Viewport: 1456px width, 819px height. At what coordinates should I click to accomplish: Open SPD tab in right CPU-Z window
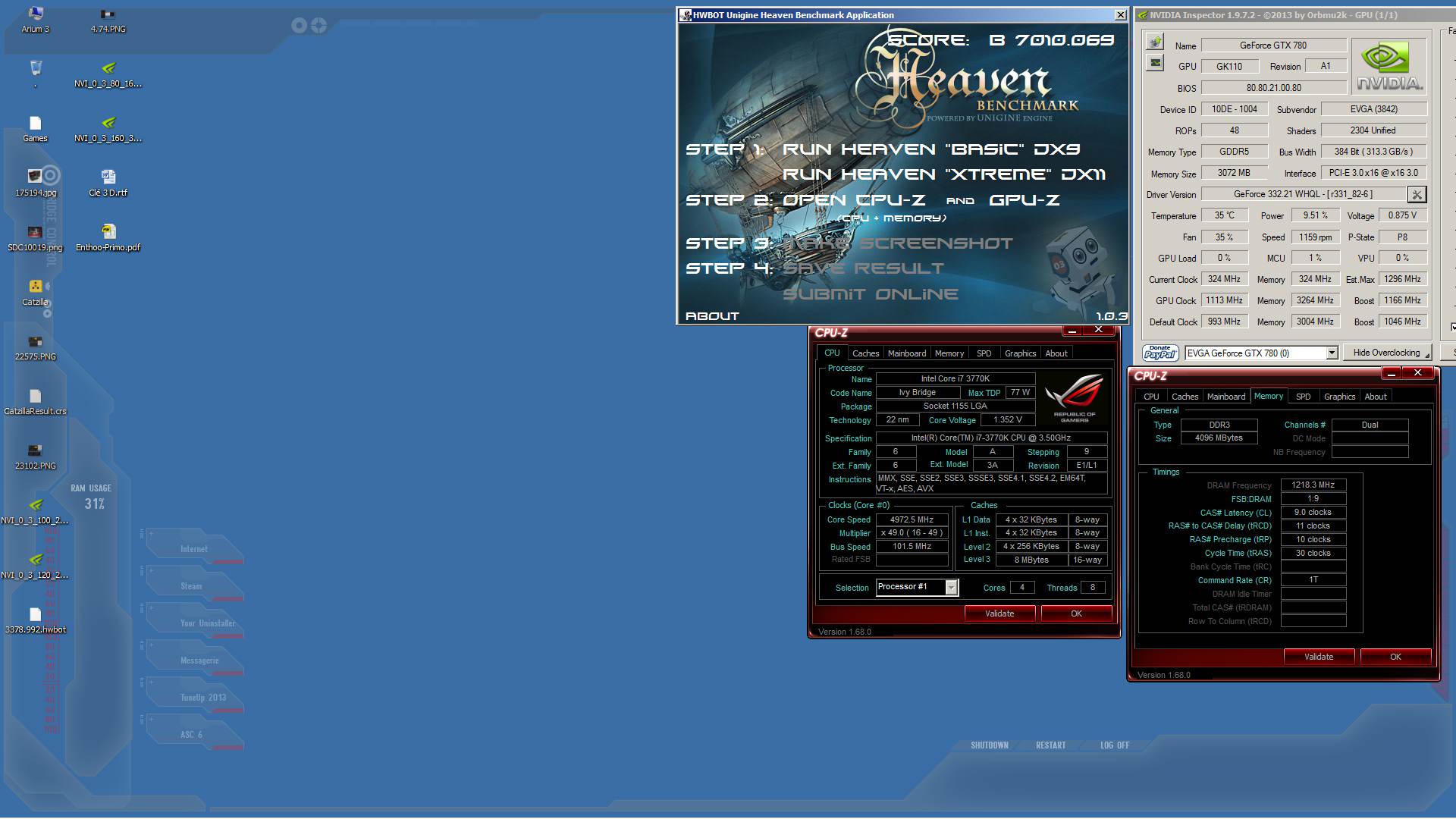[1303, 397]
